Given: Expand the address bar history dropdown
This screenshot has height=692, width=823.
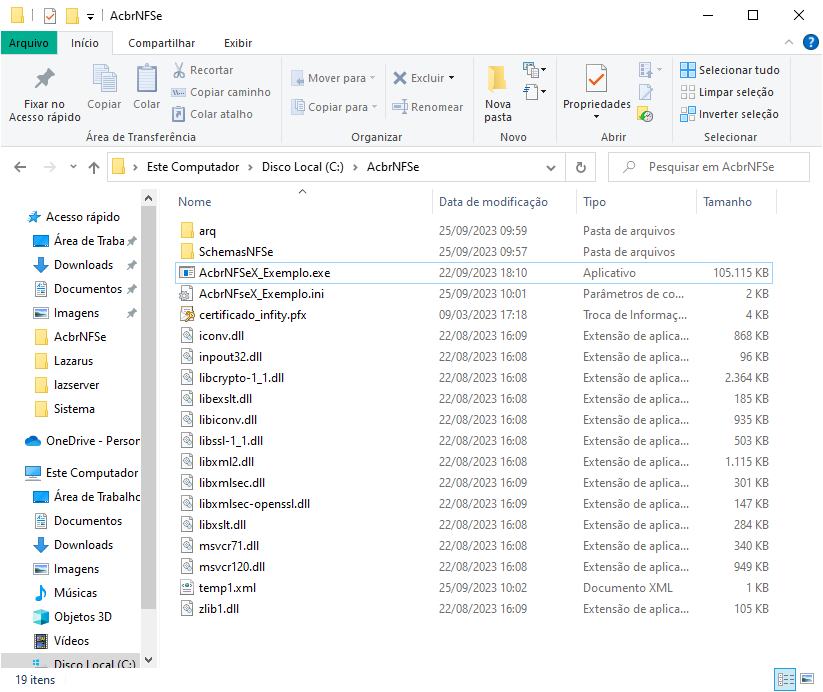Looking at the screenshot, I should tap(551, 167).
